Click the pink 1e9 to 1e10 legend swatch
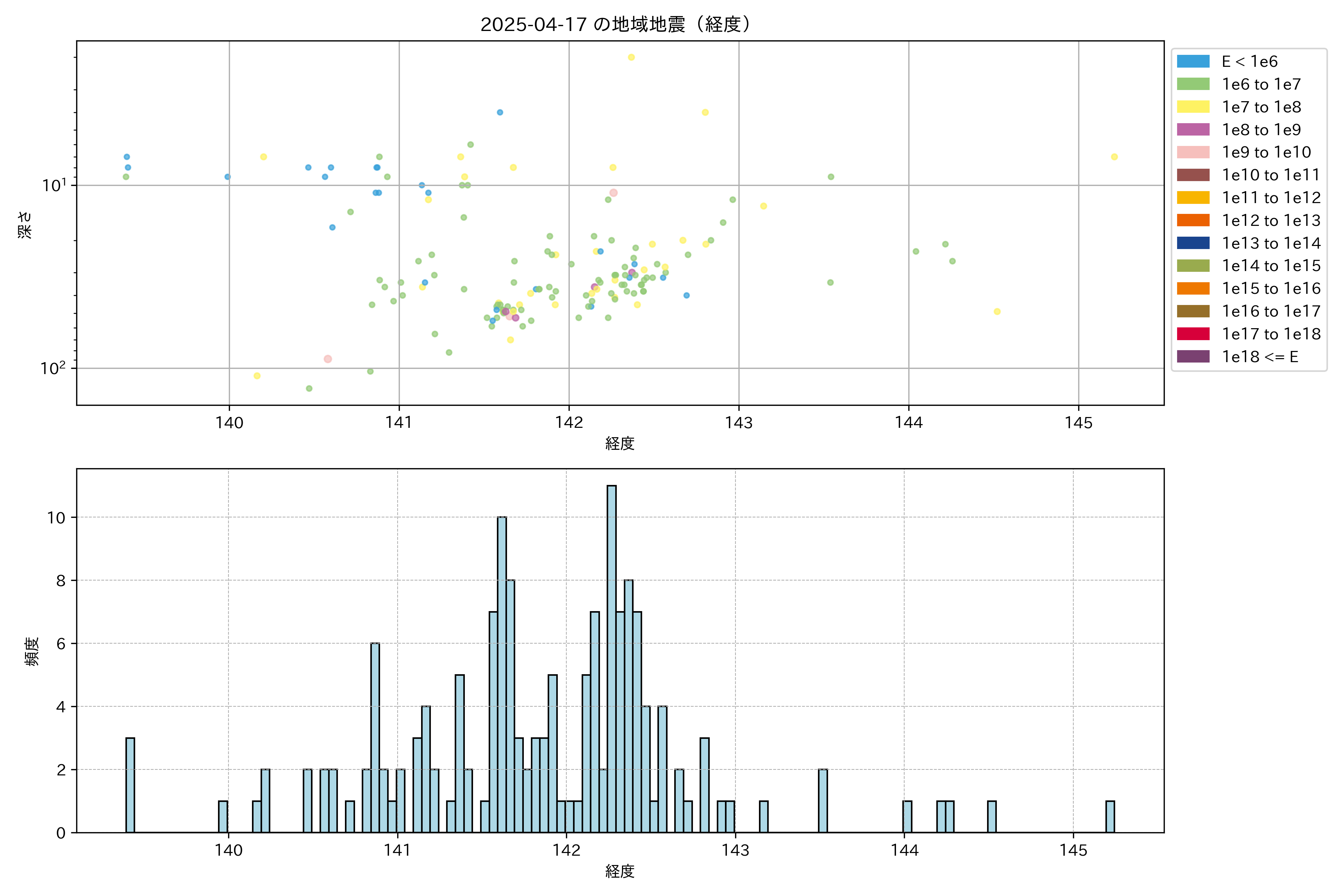The image size is (1344, 896). (x=1192, y=153)
